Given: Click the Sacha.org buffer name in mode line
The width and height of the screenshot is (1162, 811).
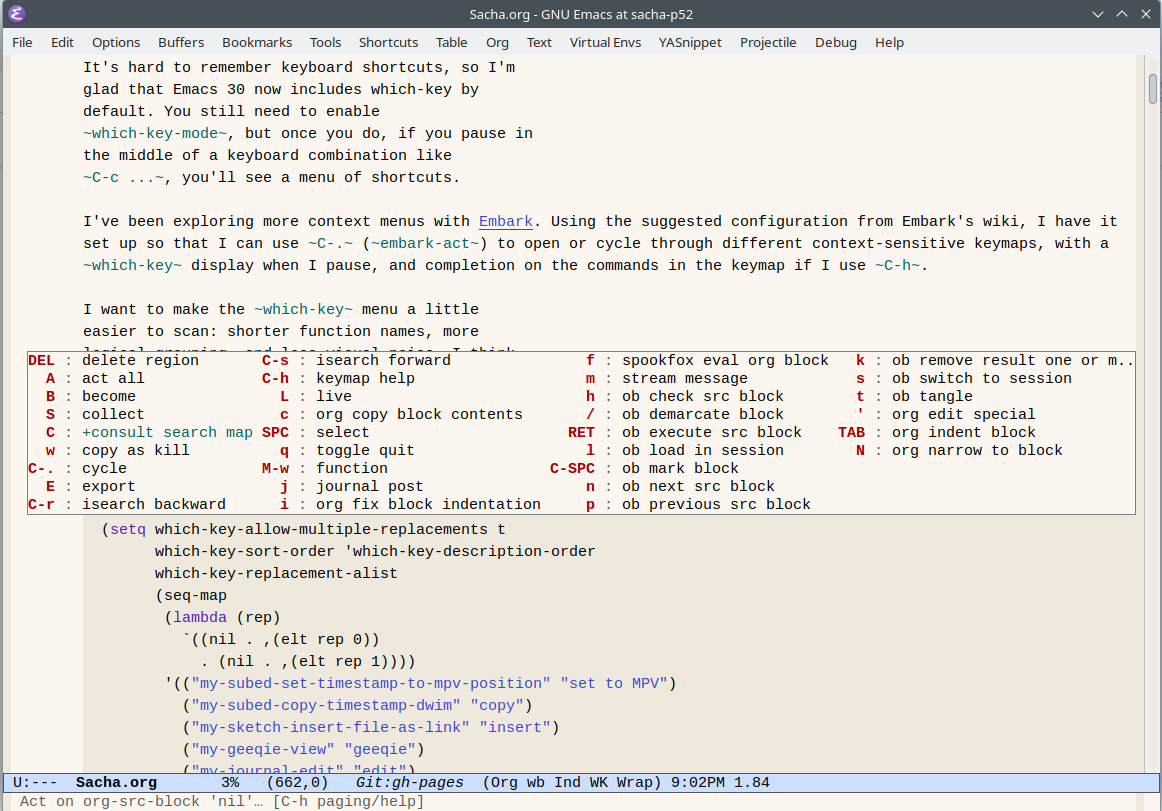Looking at the screenshot, I should pyautogui.click(x=116, y=783).
